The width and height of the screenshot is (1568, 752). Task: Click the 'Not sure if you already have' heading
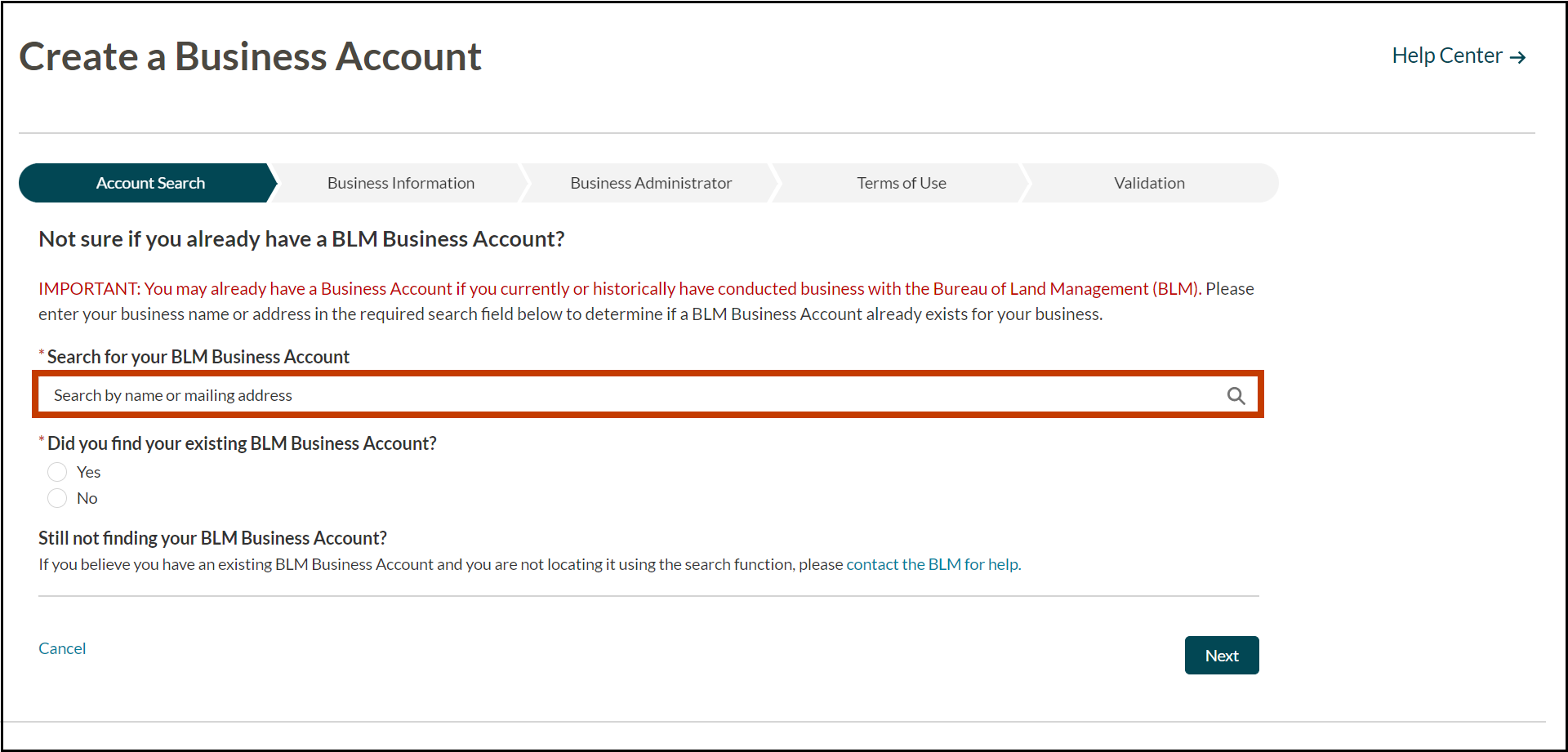(301, 238)
